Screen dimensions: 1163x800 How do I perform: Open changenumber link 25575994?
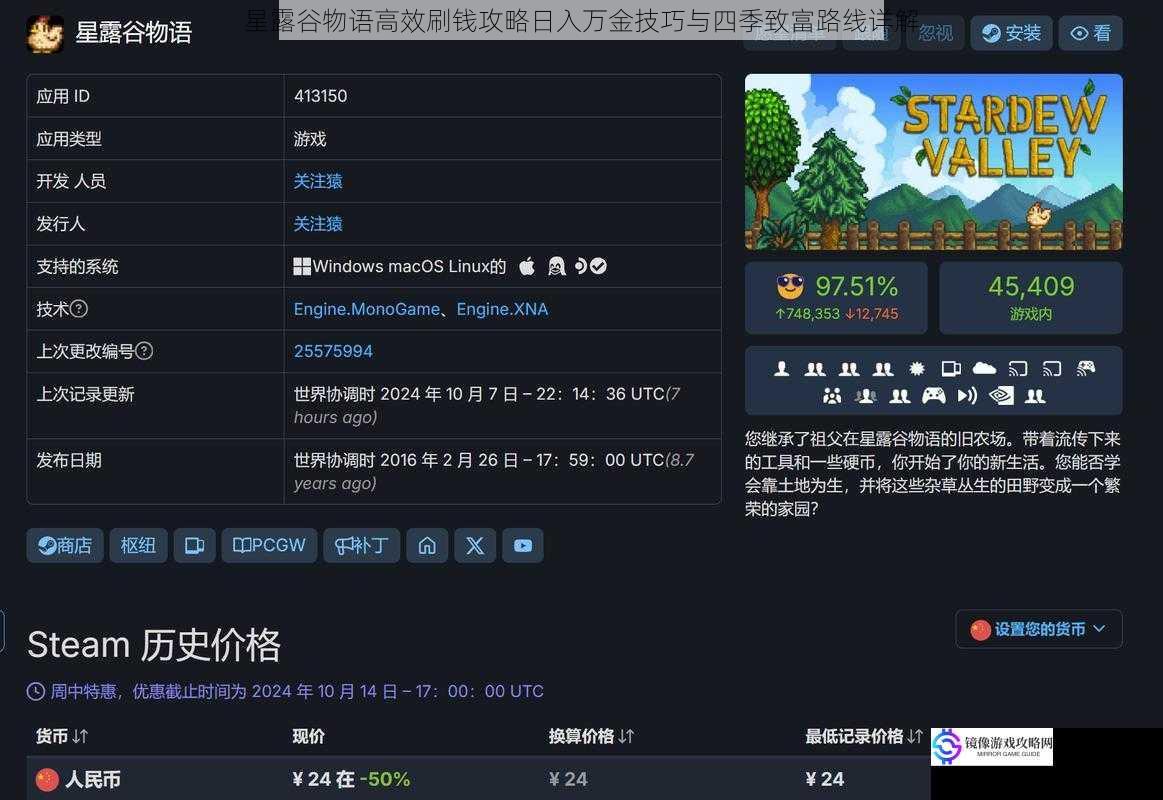pyautogui.click(x=333, y=351)
